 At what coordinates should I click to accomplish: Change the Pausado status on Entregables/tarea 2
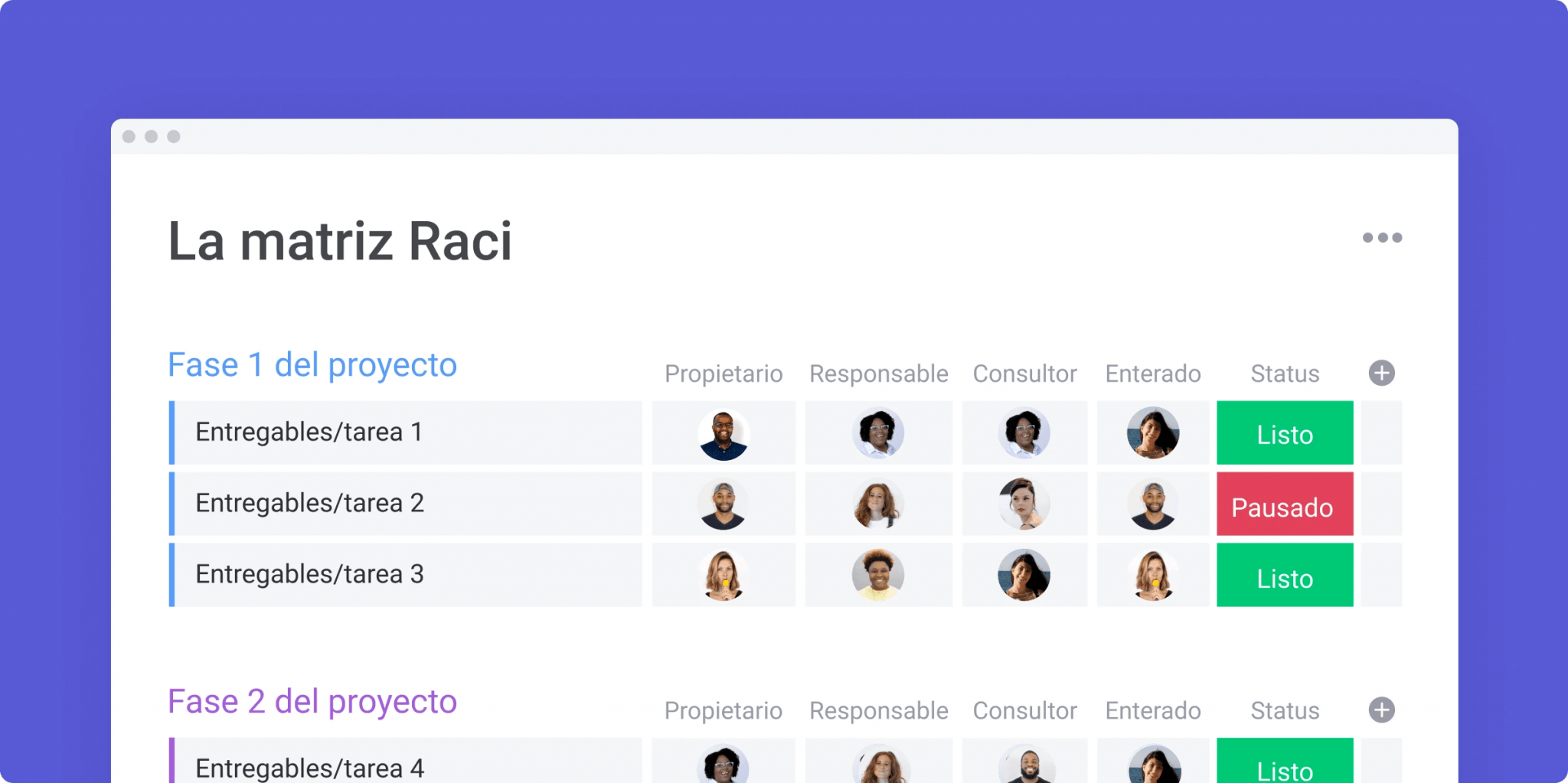tap(1284, 505)
